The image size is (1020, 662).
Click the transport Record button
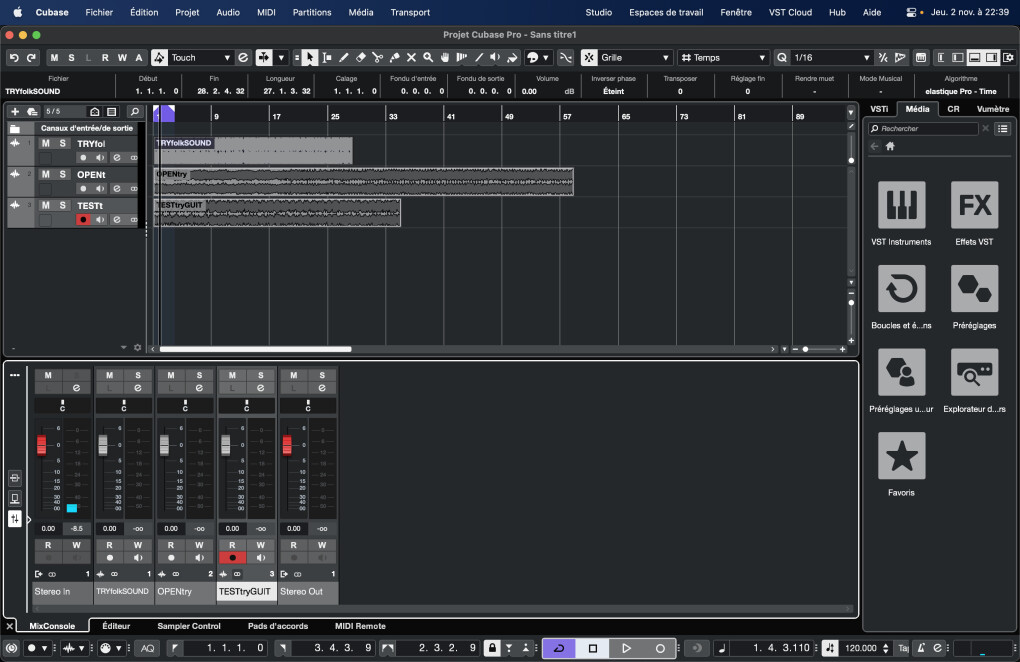tap(660, 648)
